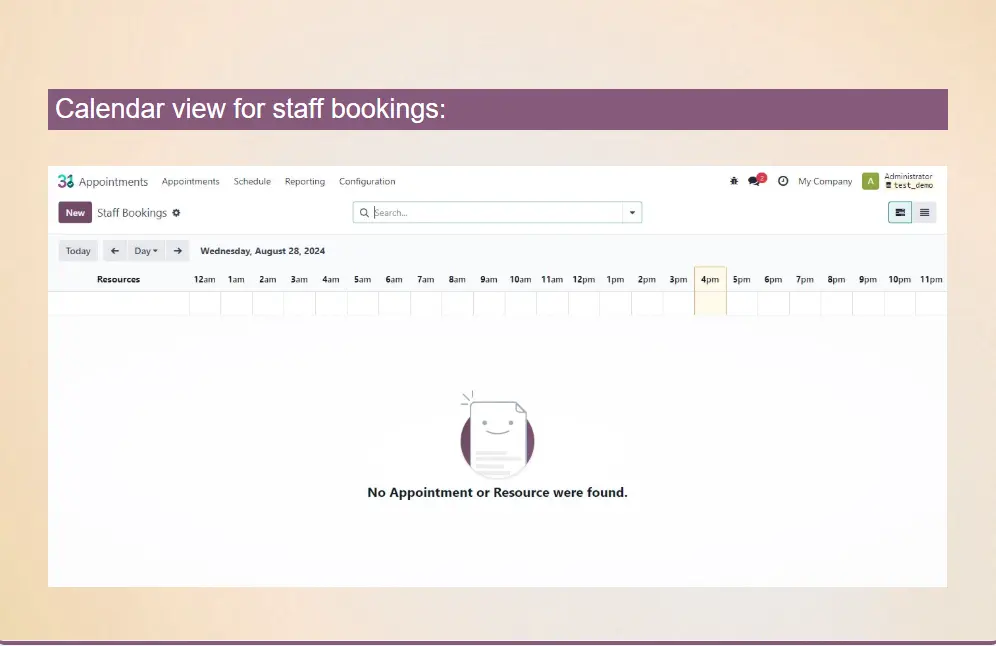Image resolution: width=996 pixels, height=646 pixels.
Task: Open the debug bug icon menu
Action: [x=734, y=181]
